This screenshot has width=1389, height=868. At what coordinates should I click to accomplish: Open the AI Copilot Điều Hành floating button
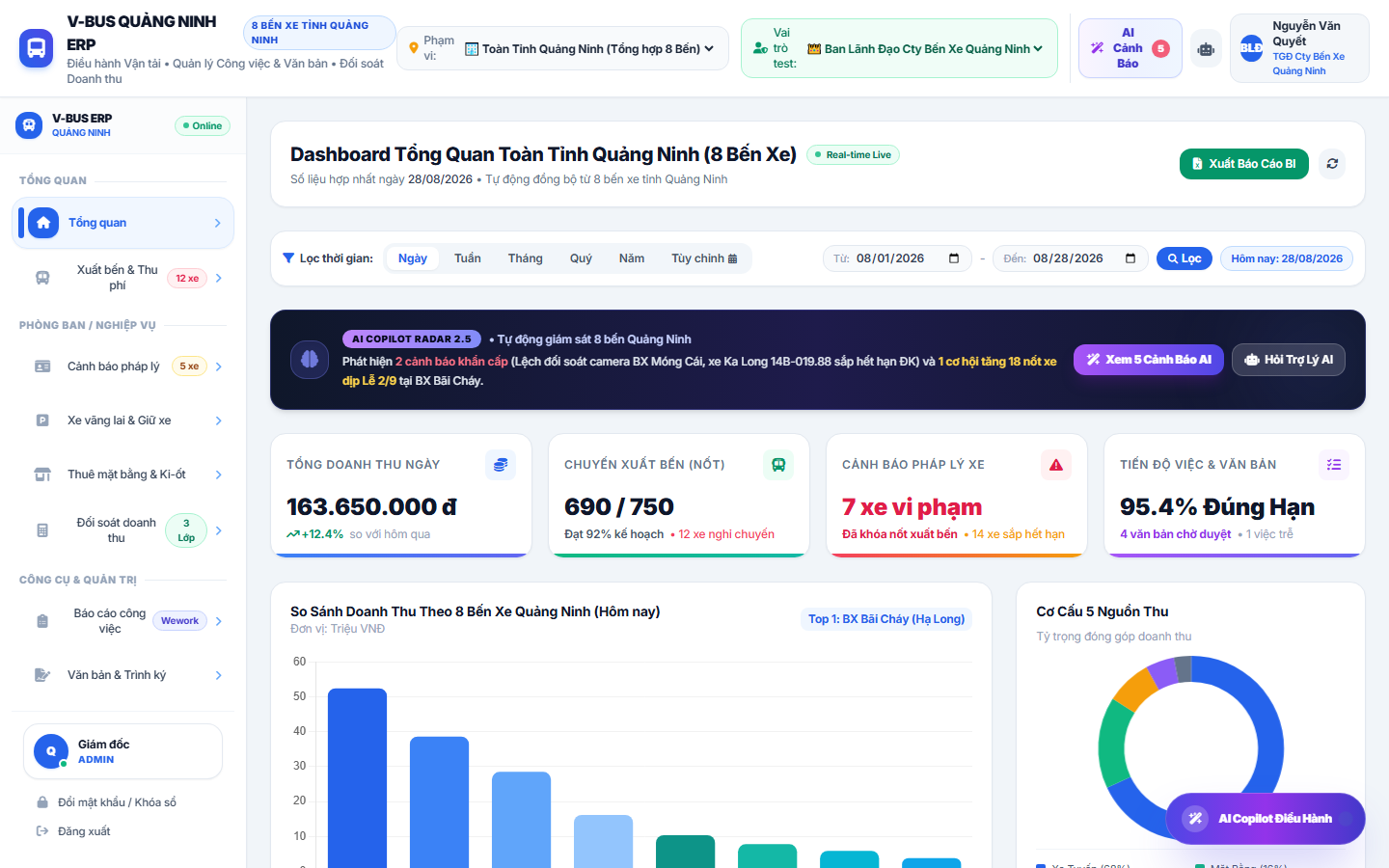click(x=1266, y=819)
